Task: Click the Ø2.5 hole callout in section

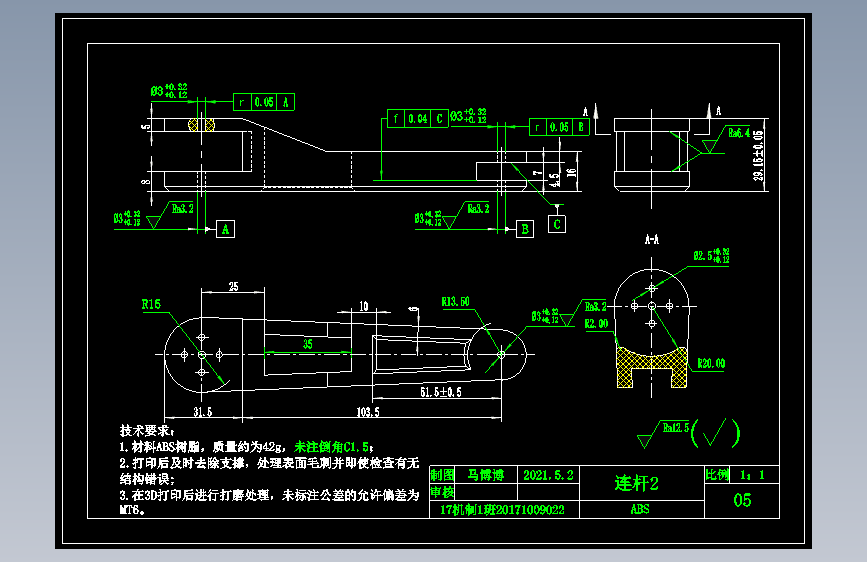Action: (x=711, y=256)
